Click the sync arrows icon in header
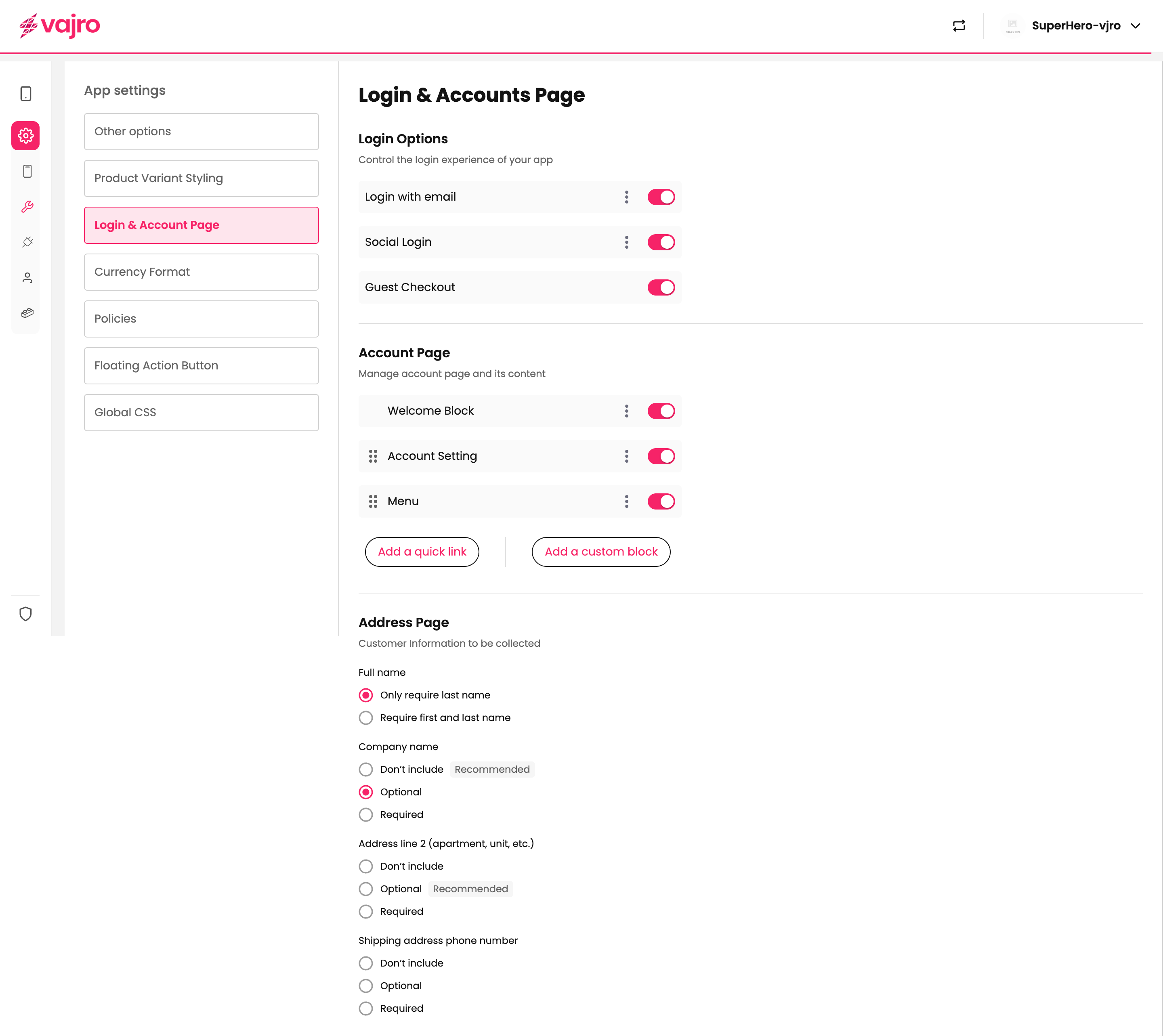The height and width of the screenshot is (1036, 1163). pyautogui.click(x=959, y=25)
